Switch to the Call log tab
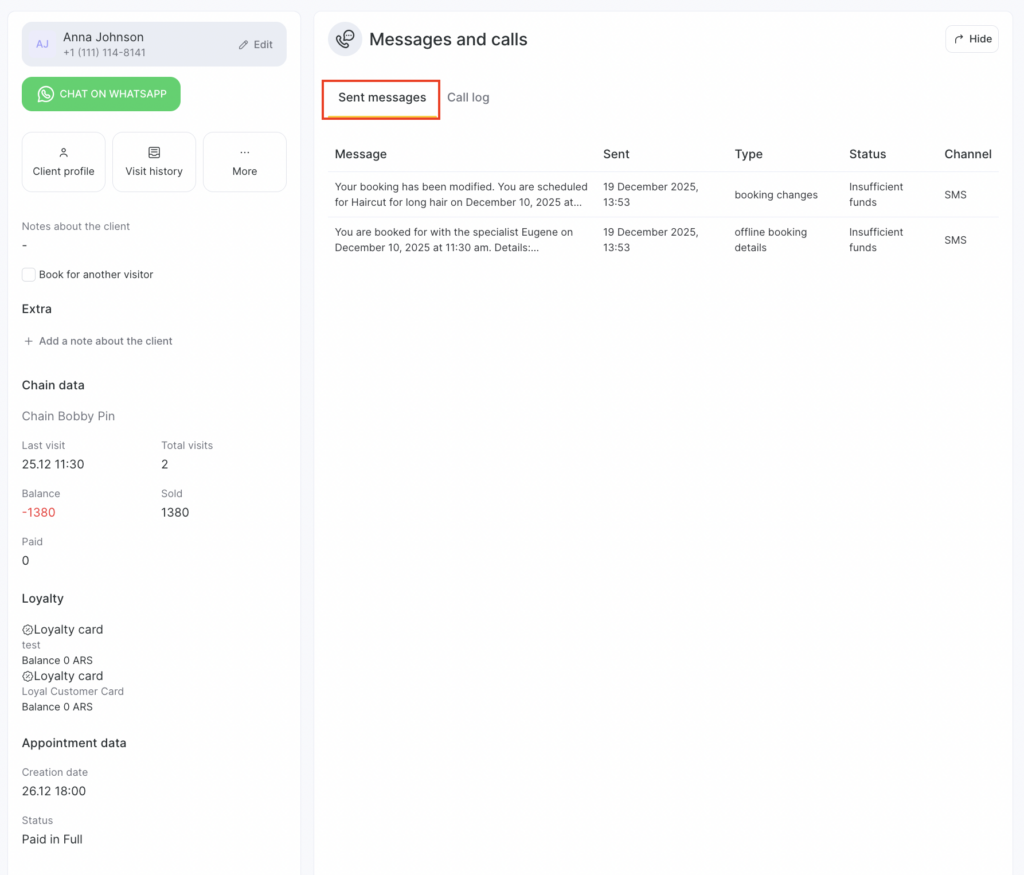 tap(468, 97)
